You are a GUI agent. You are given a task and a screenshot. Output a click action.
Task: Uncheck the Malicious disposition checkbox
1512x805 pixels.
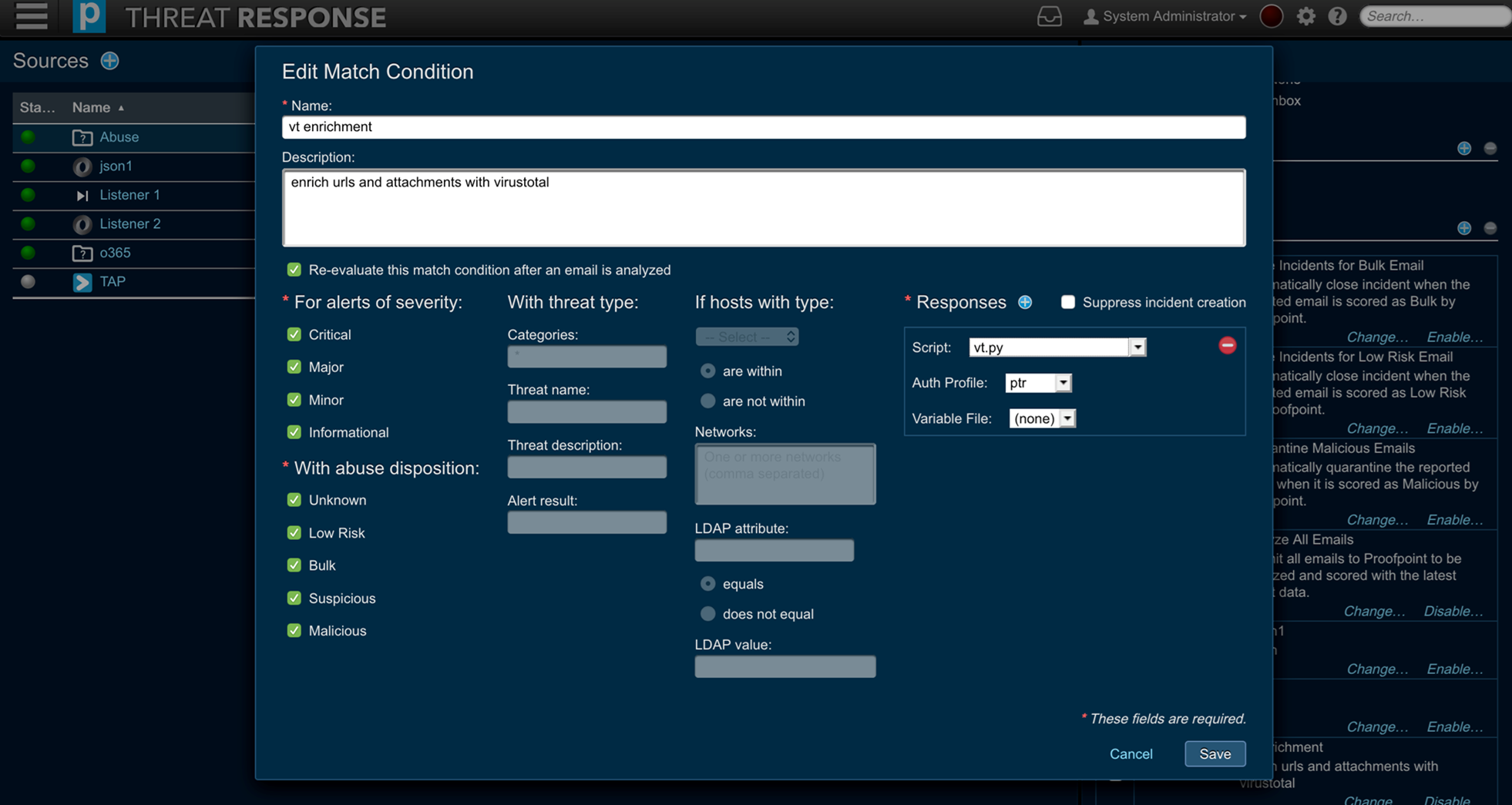(294, 631)
